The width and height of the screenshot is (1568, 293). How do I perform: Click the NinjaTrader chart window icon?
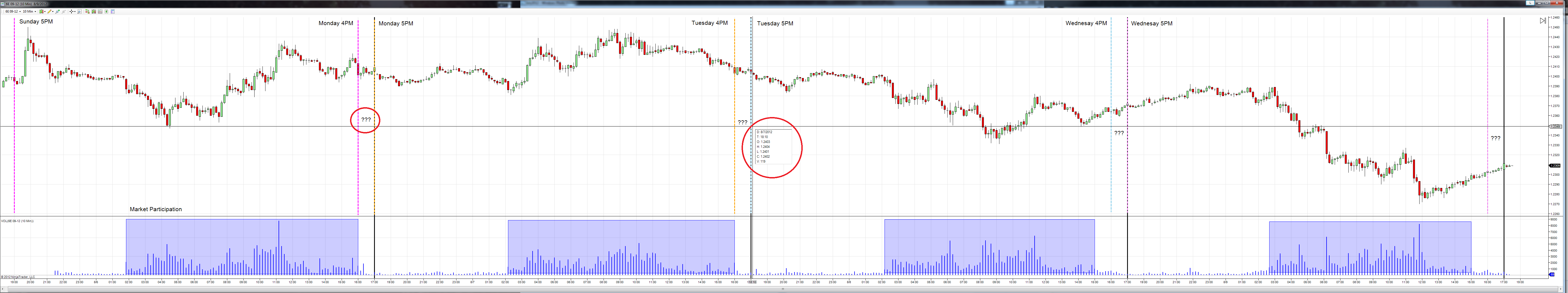[x=2, y=4]
